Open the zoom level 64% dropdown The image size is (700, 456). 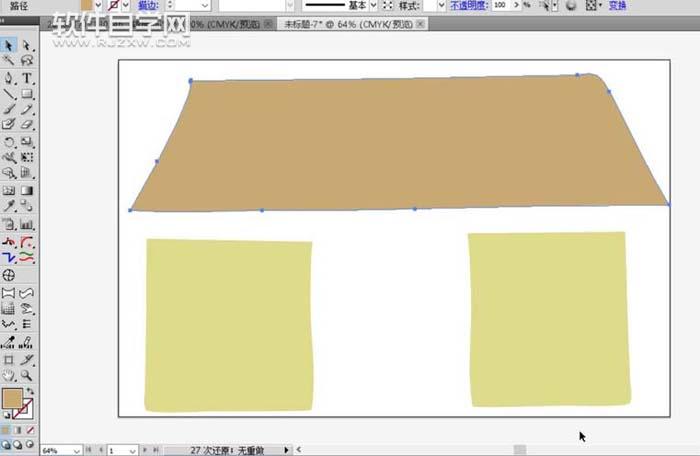coord(76,451)
